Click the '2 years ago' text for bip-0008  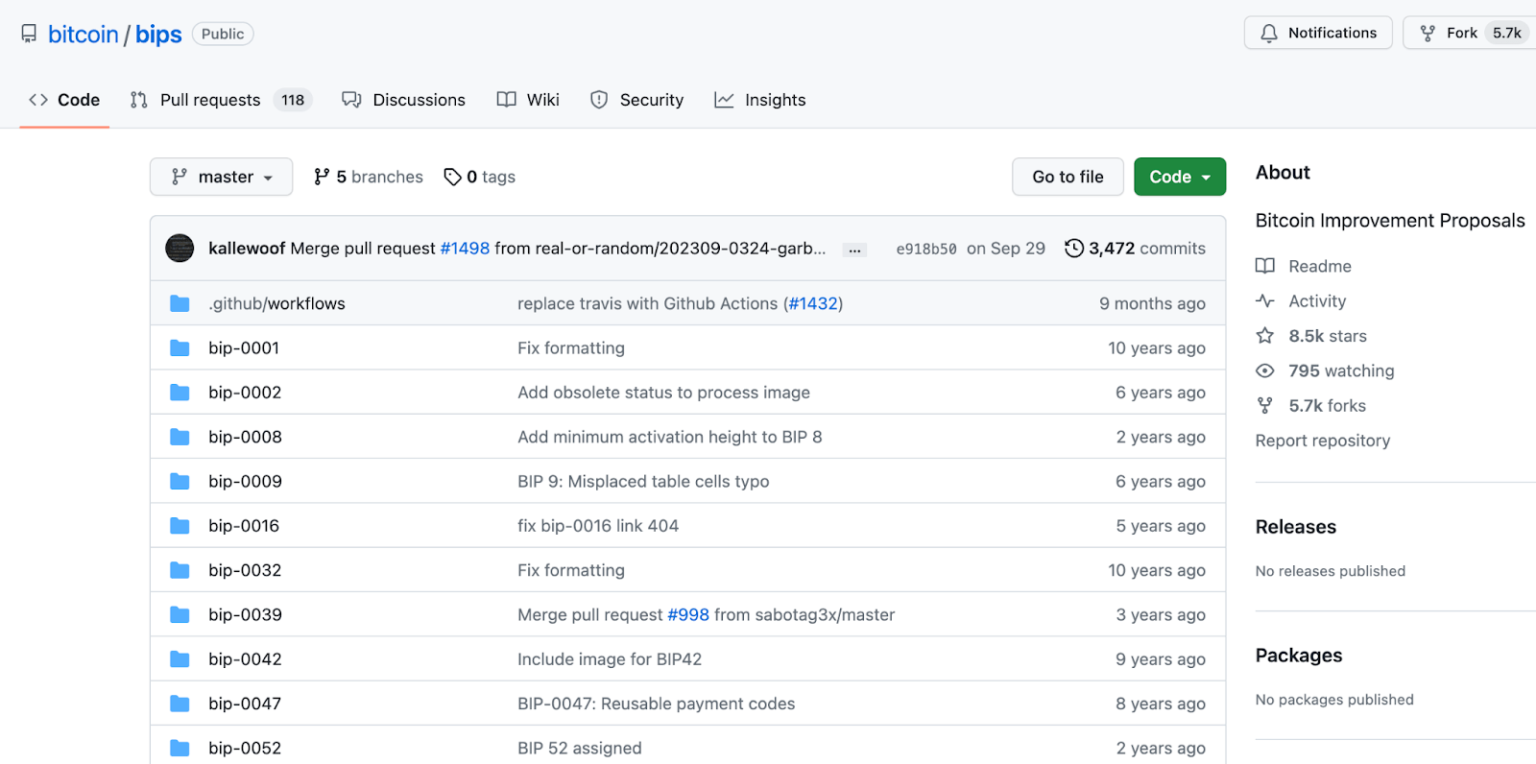click(1161, 437)
